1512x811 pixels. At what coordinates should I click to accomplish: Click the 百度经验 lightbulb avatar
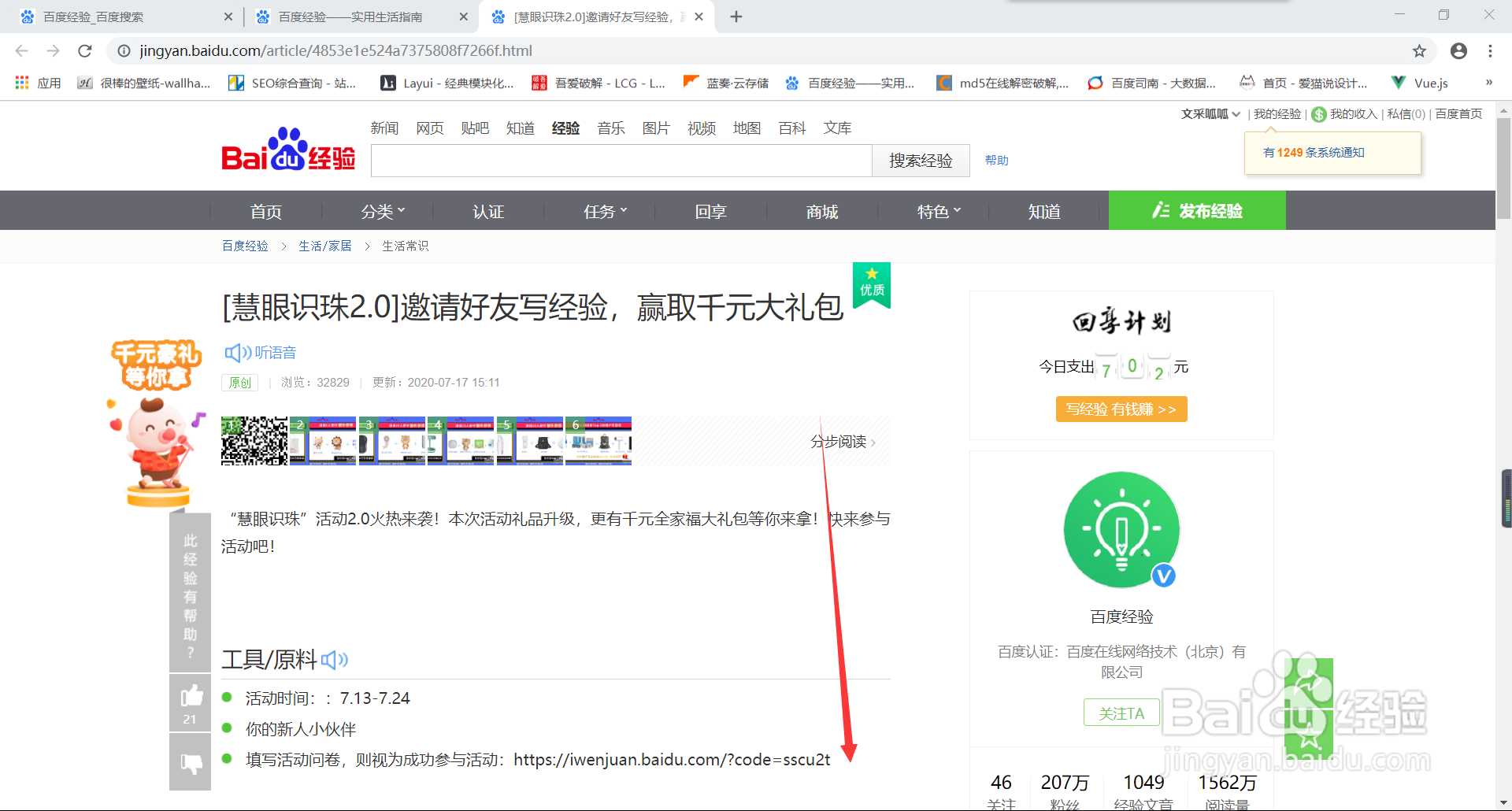point(1121,530)
